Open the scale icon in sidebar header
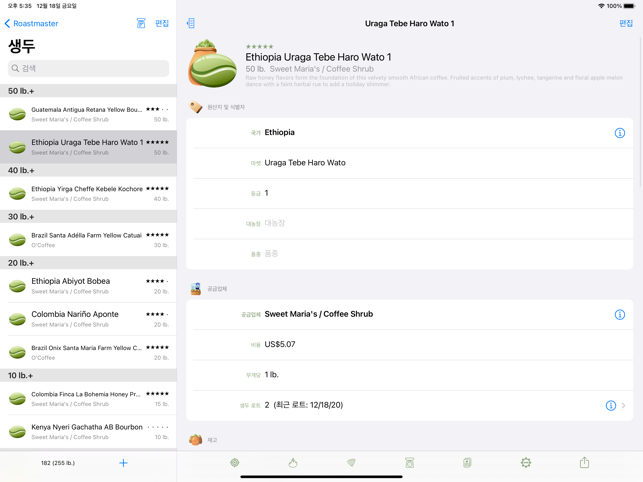The image size is (643, 482). (x=141, y=23)
